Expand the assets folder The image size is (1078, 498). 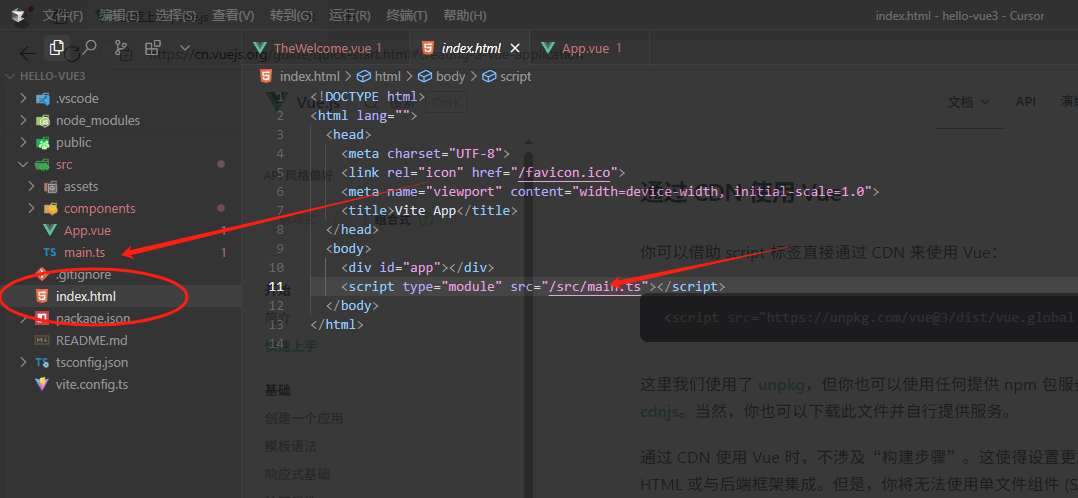[31, 186]
